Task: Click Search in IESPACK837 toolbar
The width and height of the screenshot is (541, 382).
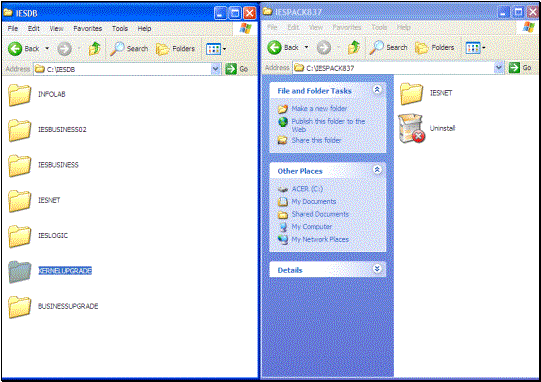Action: [388, 48]
